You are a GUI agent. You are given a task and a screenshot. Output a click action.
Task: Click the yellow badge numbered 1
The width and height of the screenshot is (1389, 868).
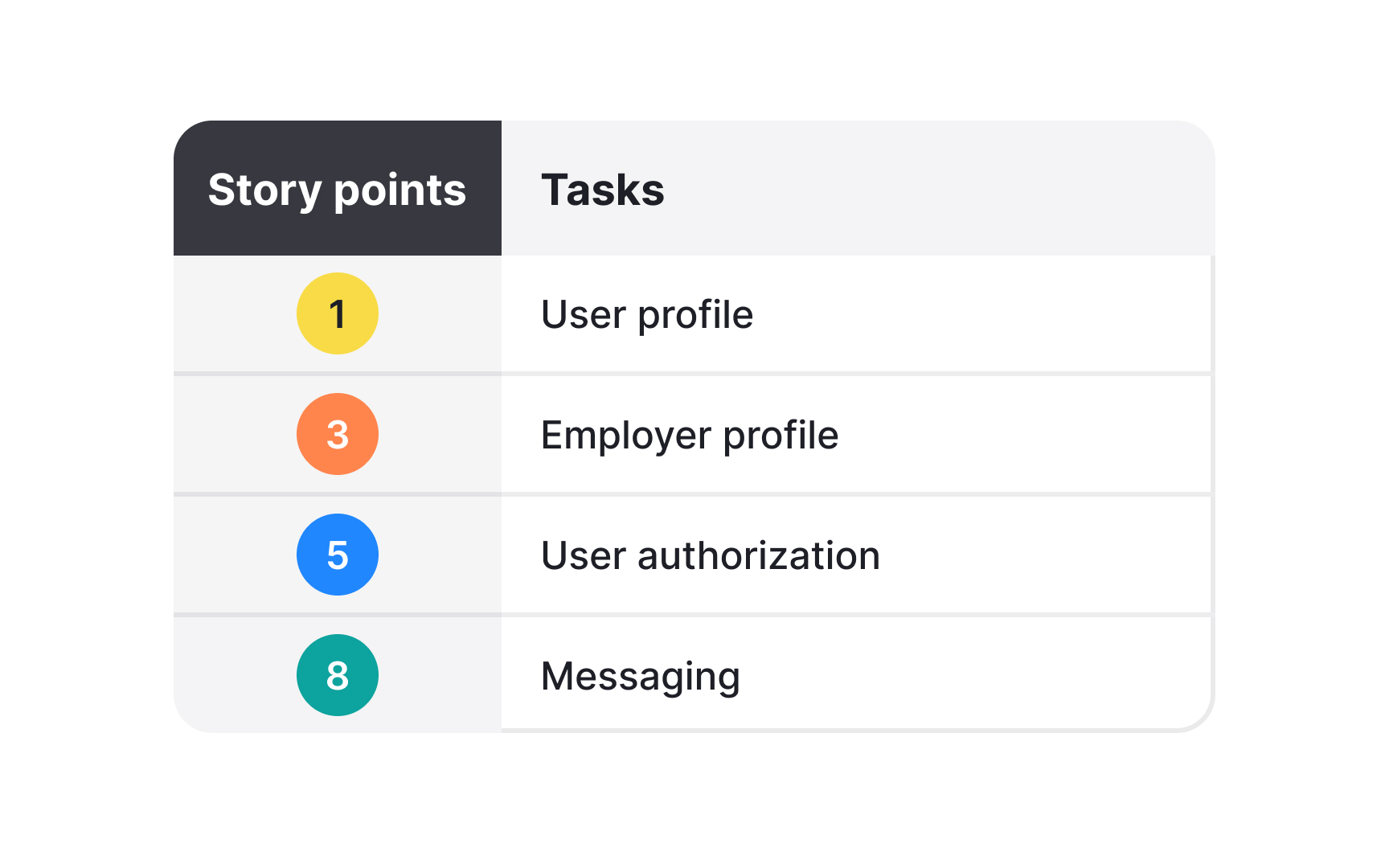click(x=338, y=313)
